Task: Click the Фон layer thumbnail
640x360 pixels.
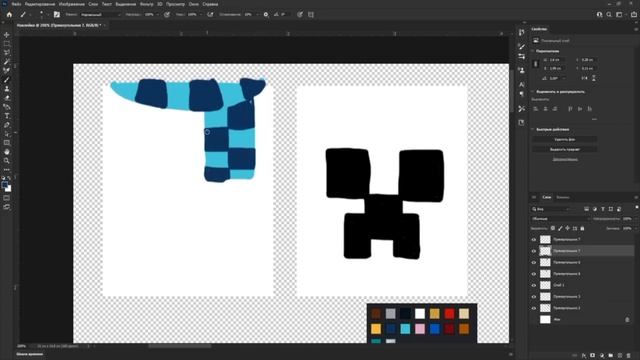Action: click(x=545, y=320)
